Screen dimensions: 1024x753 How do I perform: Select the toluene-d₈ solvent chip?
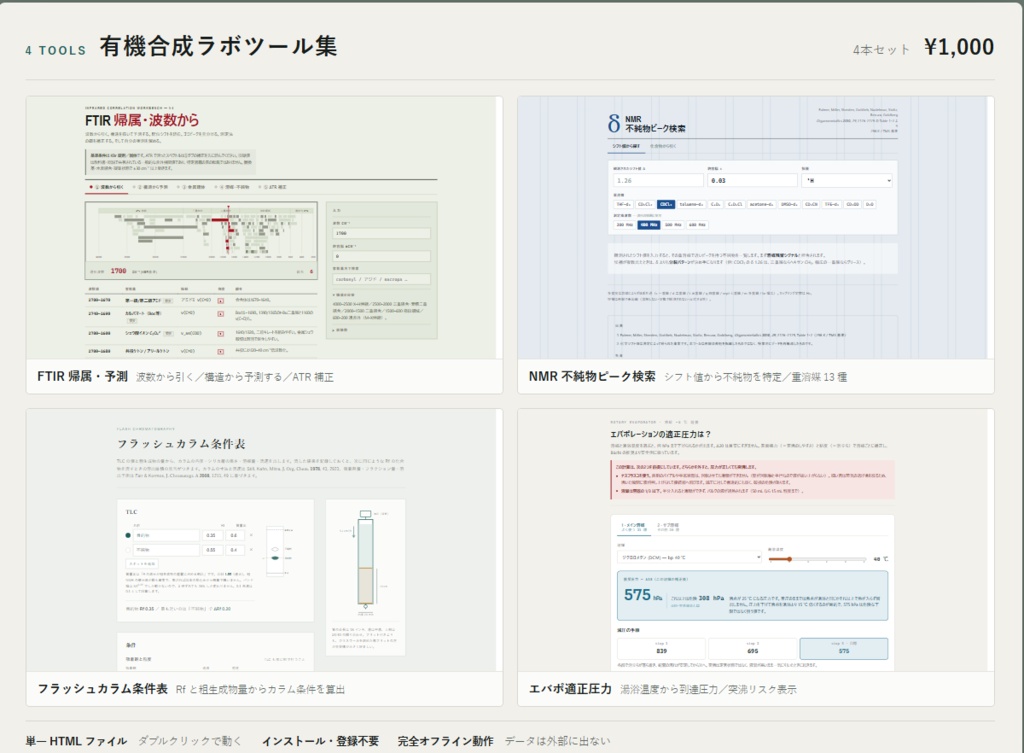[x=692, y=204]
